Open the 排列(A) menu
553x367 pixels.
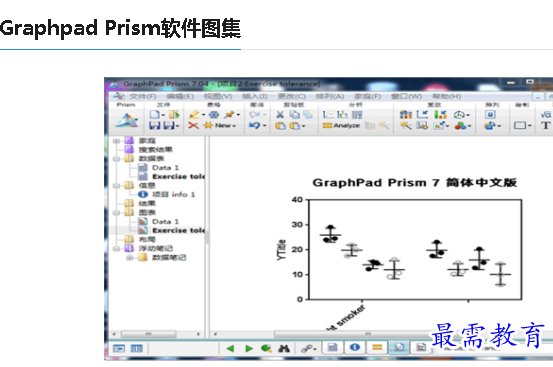329,96
